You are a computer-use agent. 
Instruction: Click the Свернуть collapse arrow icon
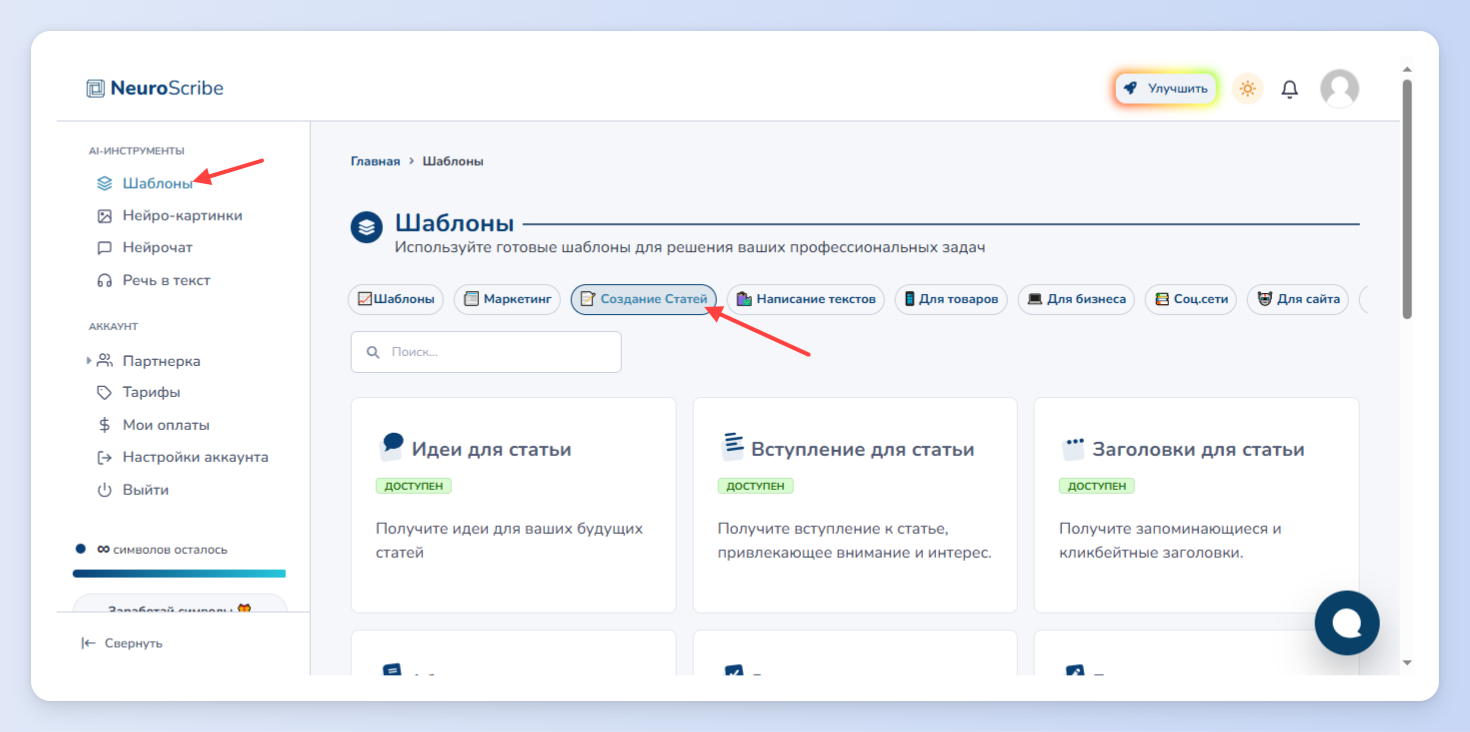point(88,643)
